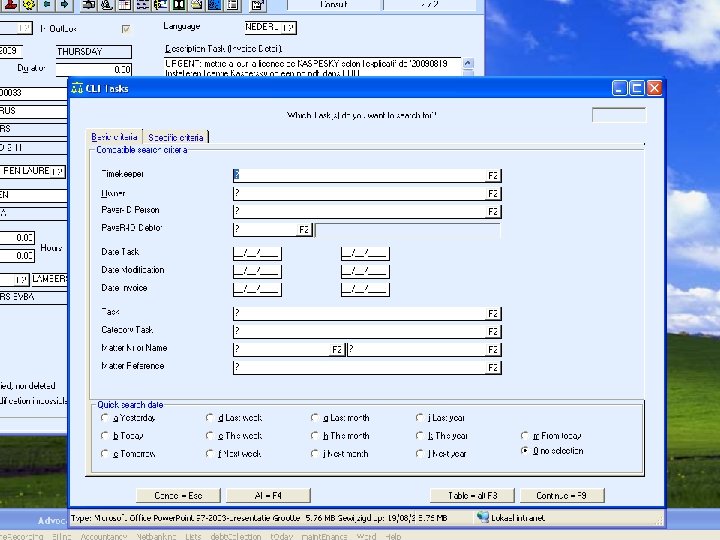Open the Timekeeper F2 lookup
This screenshot has width=720, height=540.
(x=493, y=175)
